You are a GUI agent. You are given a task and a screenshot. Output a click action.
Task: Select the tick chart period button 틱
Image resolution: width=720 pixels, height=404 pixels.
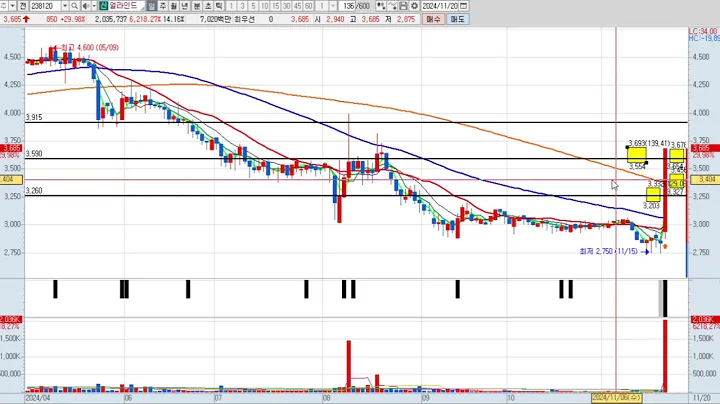click(219, 6)
